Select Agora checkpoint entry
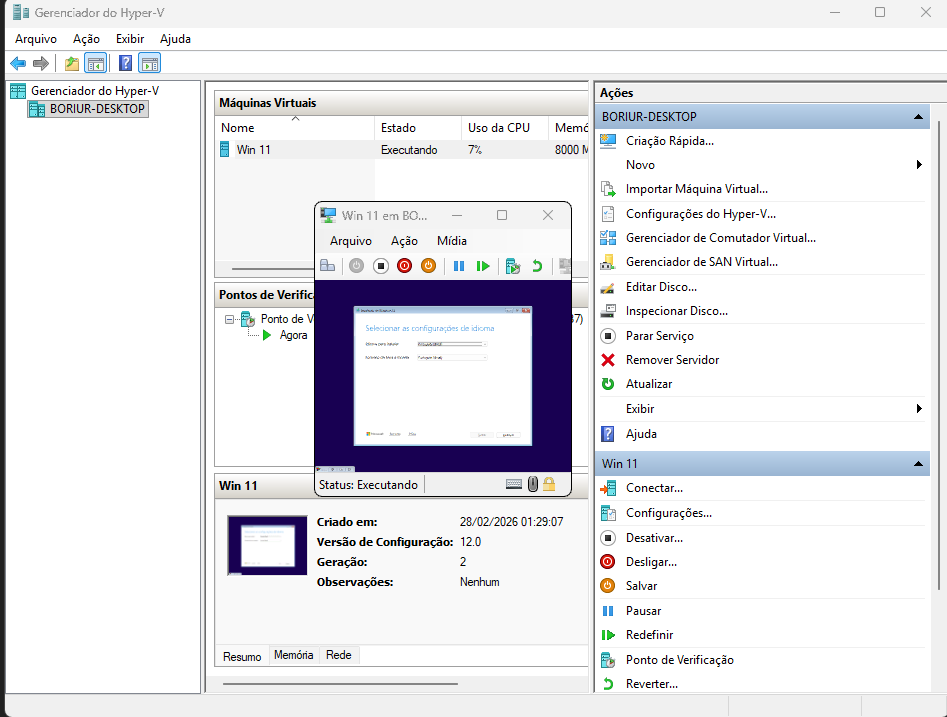Viewport: 947px width, 717px height. click(x=294, y=335)
